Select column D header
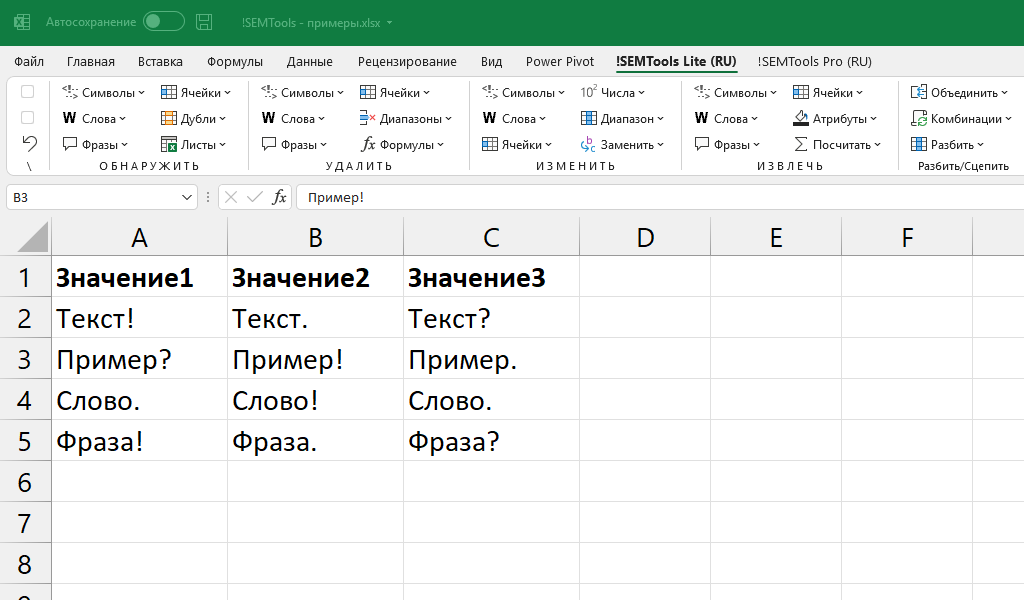Viewport: 1024px width, 600px height. pos(645,238)
